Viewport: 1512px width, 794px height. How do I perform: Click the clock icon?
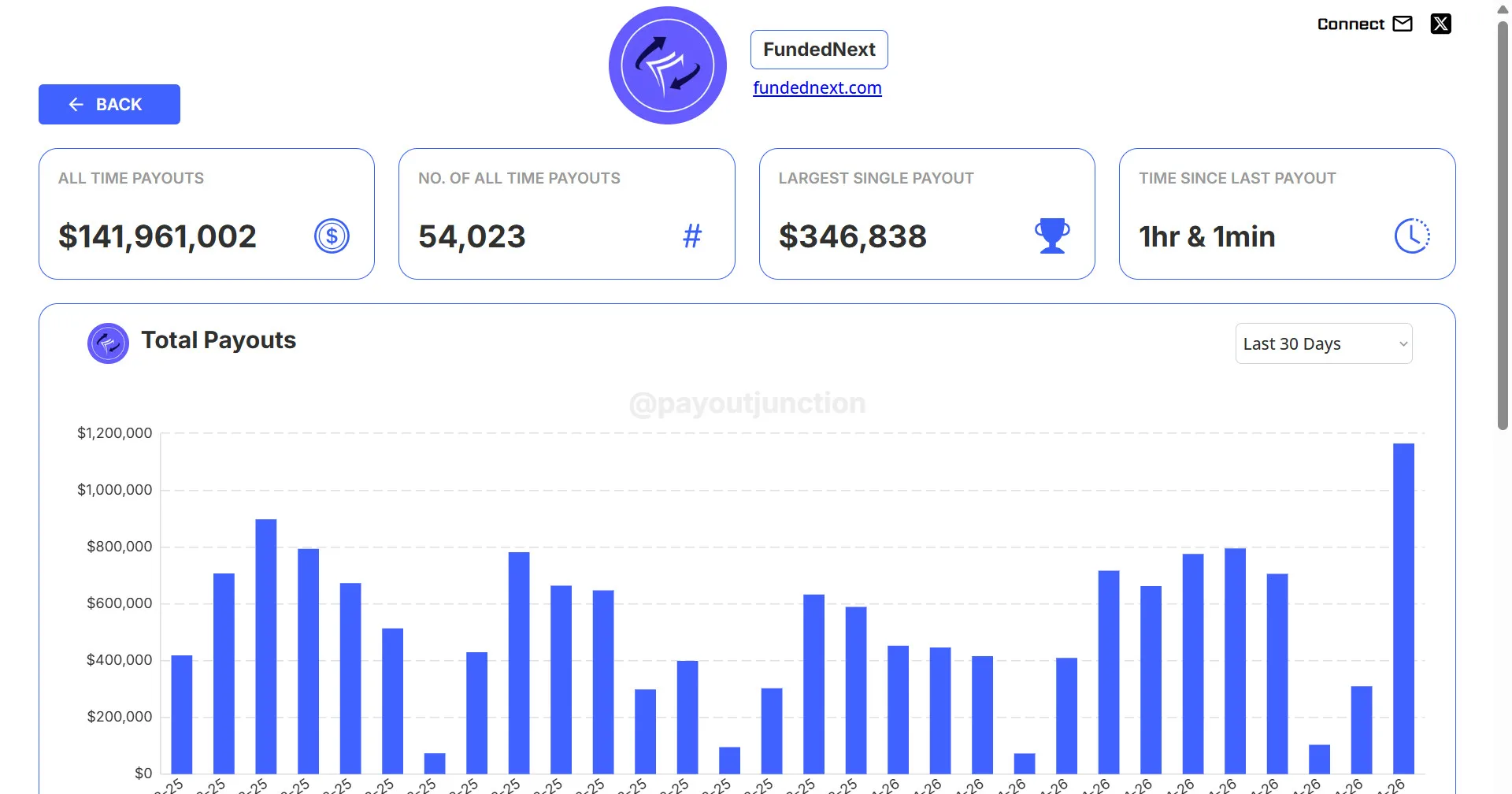coord(1412,236)
